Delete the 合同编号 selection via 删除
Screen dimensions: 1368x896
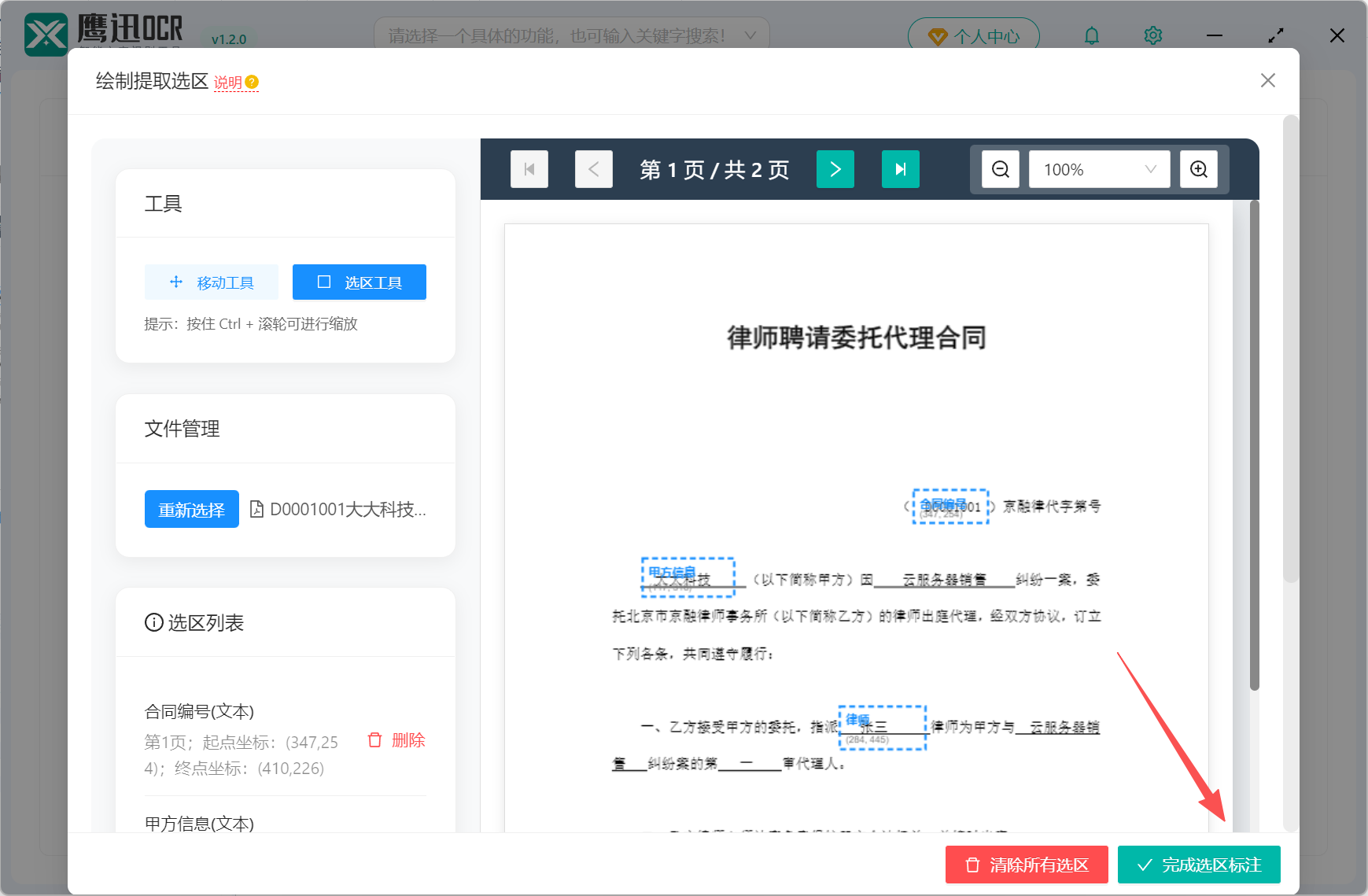(395, 740)
